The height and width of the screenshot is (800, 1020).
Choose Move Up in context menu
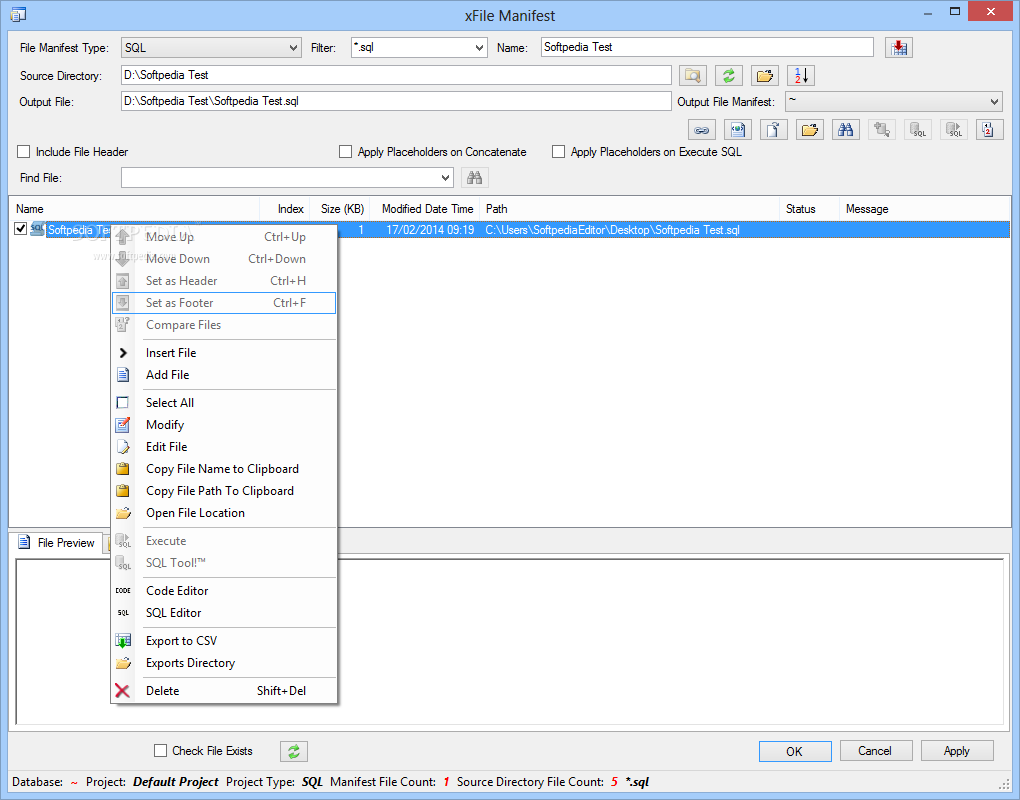[x=224, y=237]
